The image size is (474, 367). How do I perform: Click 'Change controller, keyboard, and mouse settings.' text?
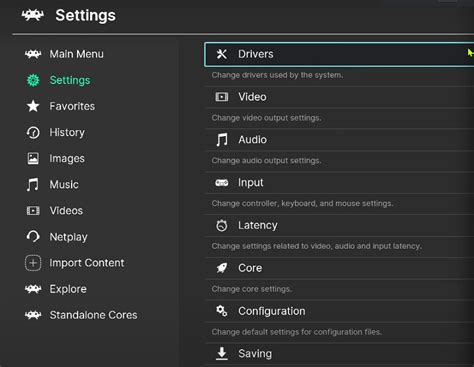302,203
